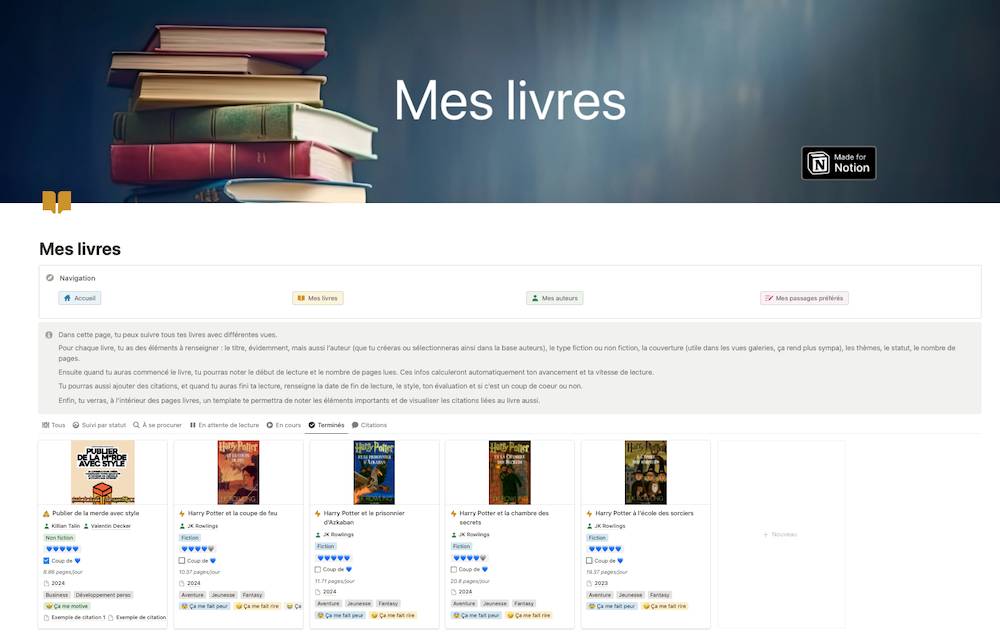Click the info icon in the callout
The height and width of the screenshot is (633, 1000).
[x=49, y=335]
